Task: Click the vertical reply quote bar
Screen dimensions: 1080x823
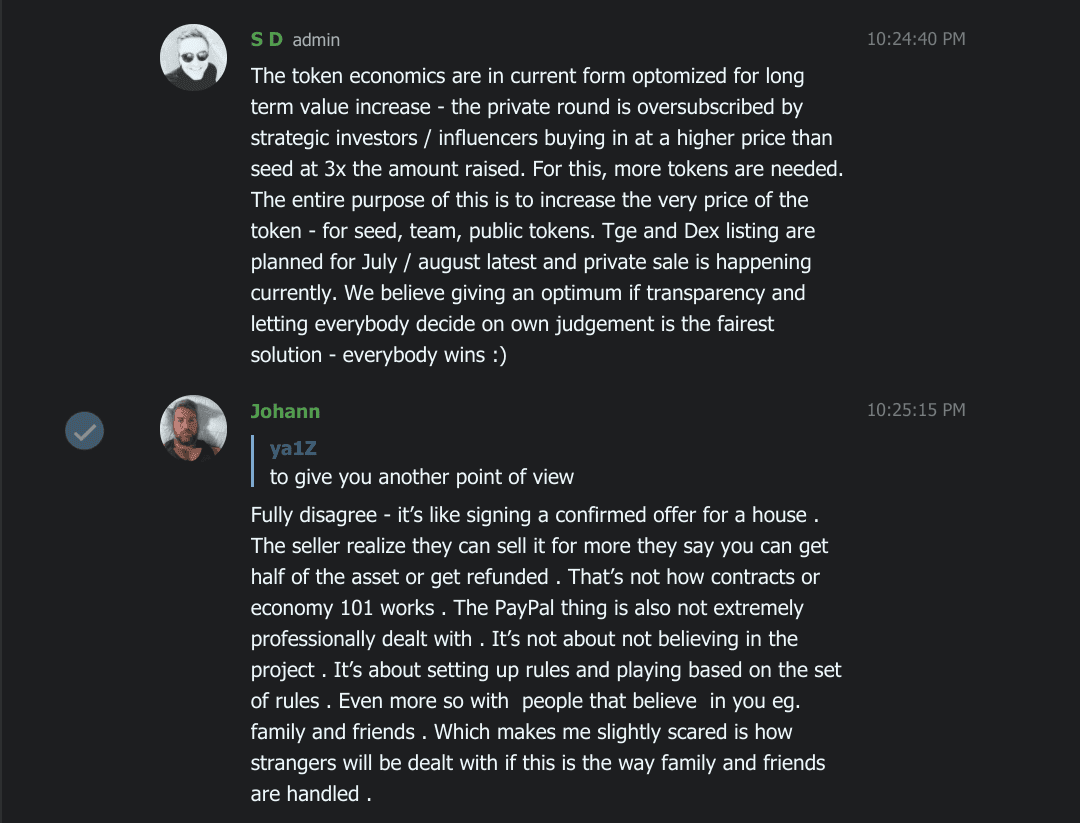Action: click(x=254, y=462)
